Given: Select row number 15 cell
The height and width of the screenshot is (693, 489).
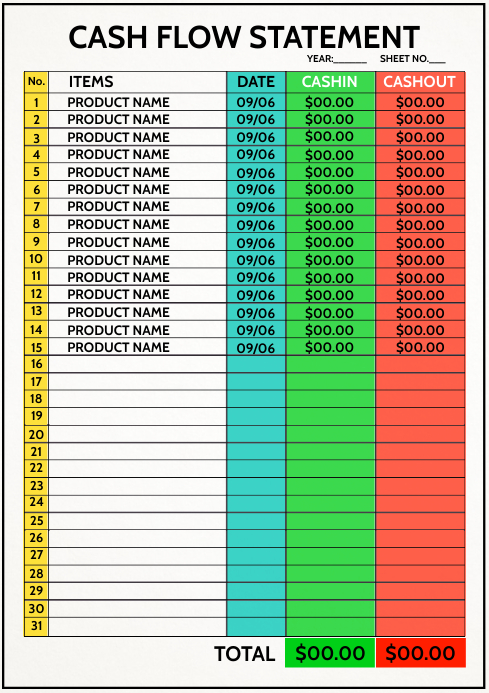Looking at the screenshot, I should 36,347.
